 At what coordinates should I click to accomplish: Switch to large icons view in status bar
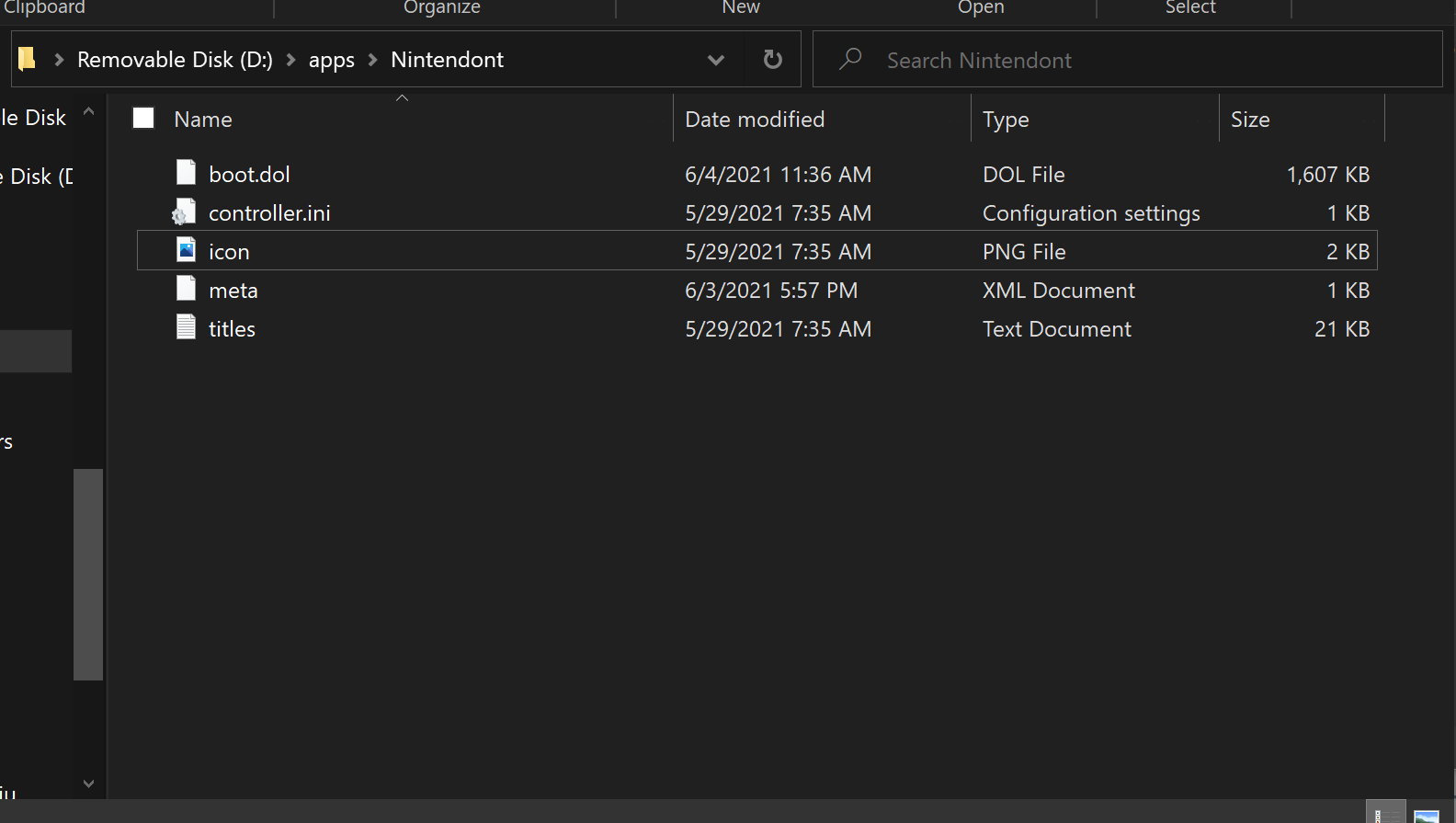[x=1427, y=815]
